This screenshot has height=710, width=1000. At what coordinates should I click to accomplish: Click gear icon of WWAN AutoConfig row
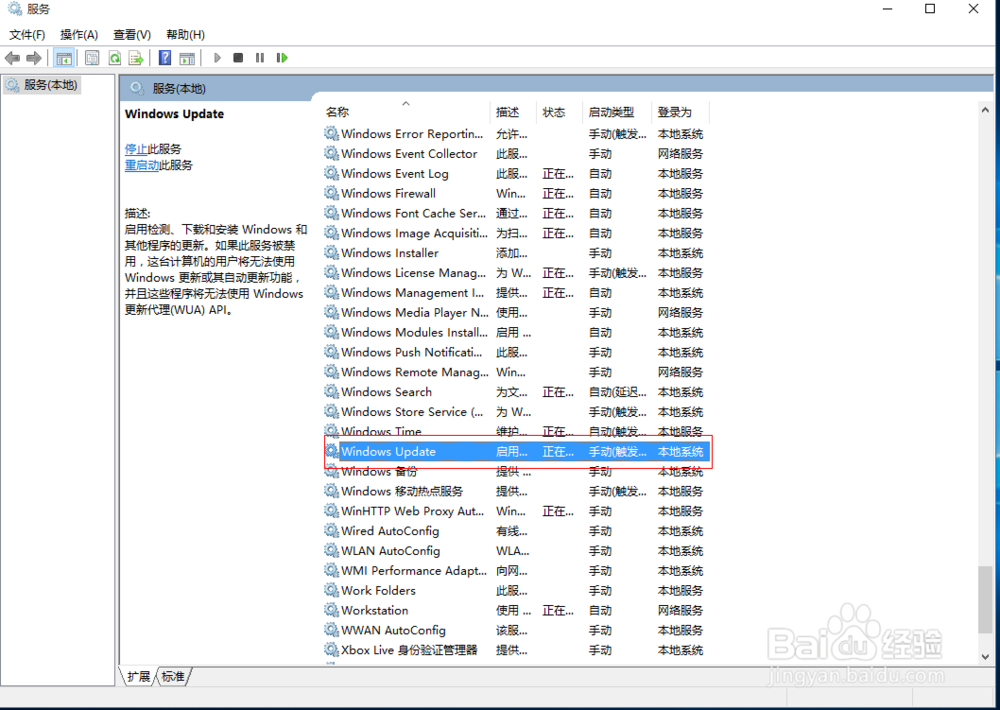point(332,629)
